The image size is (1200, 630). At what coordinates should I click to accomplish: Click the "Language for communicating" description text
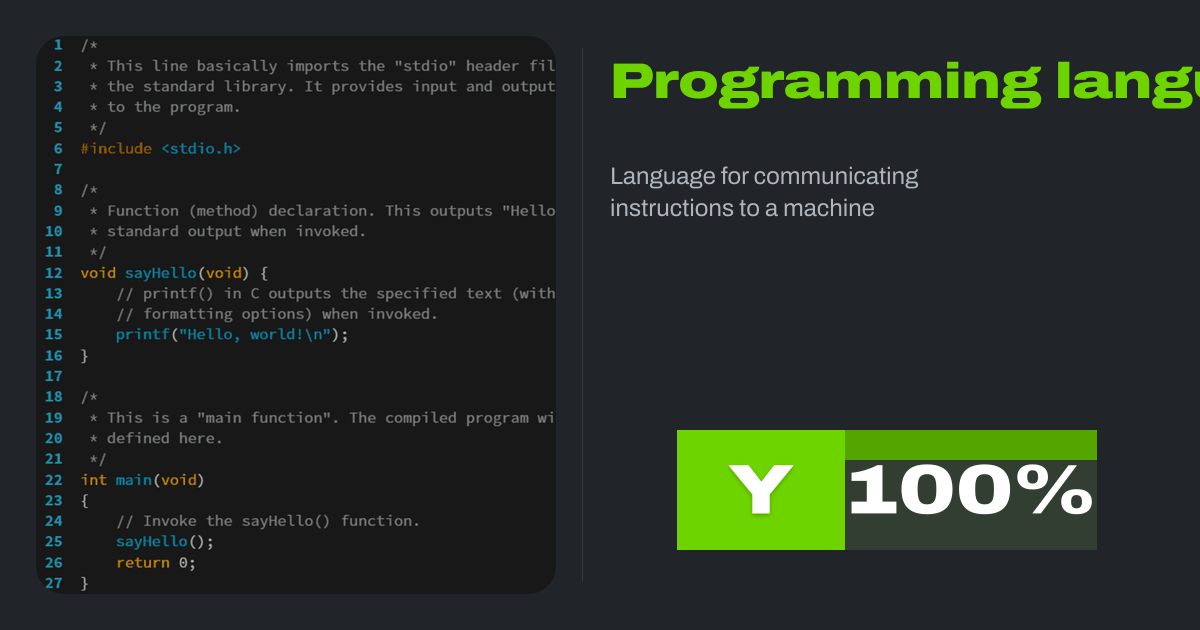point(764,177)
